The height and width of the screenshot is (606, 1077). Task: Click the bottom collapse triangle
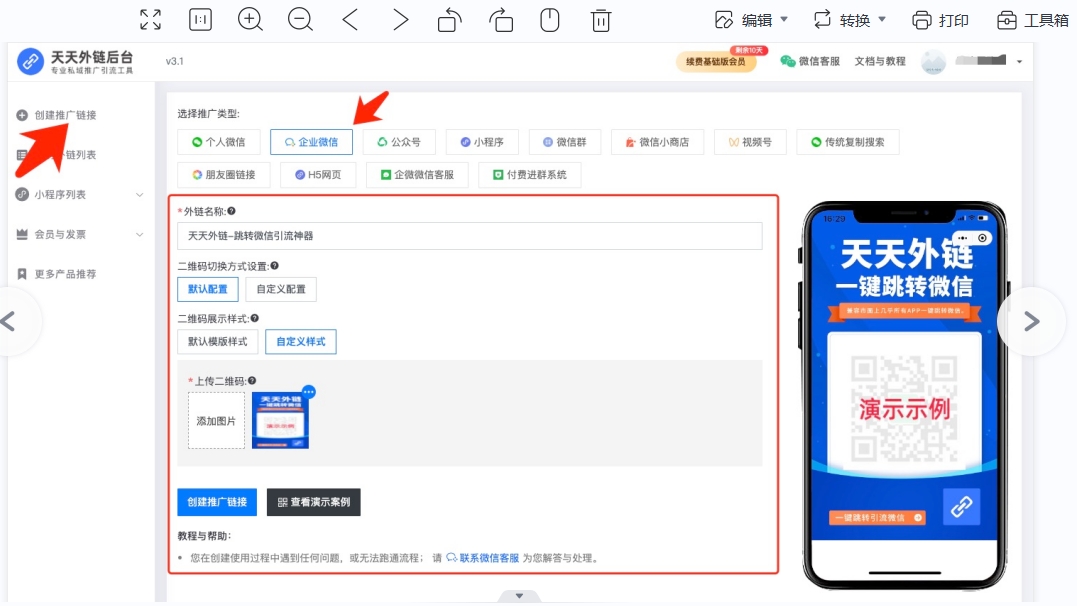519,596
